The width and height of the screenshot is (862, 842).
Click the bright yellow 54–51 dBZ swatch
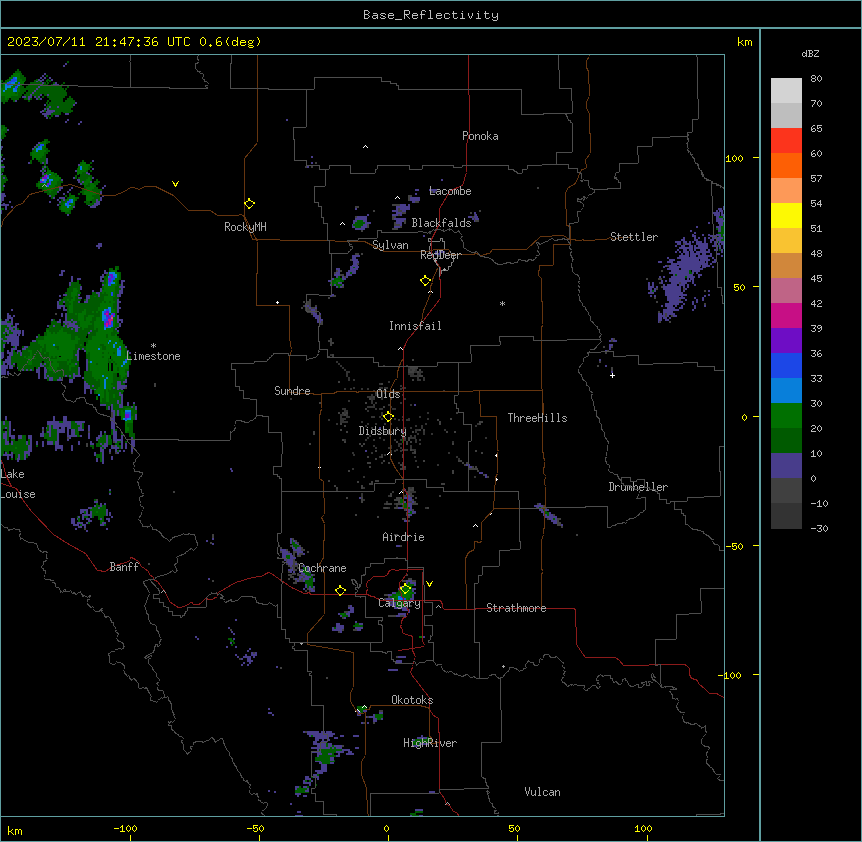(x=786, y=215)
